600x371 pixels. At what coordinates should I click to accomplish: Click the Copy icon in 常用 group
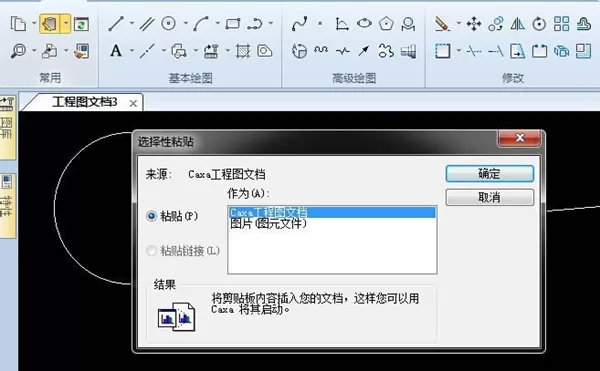18,24
